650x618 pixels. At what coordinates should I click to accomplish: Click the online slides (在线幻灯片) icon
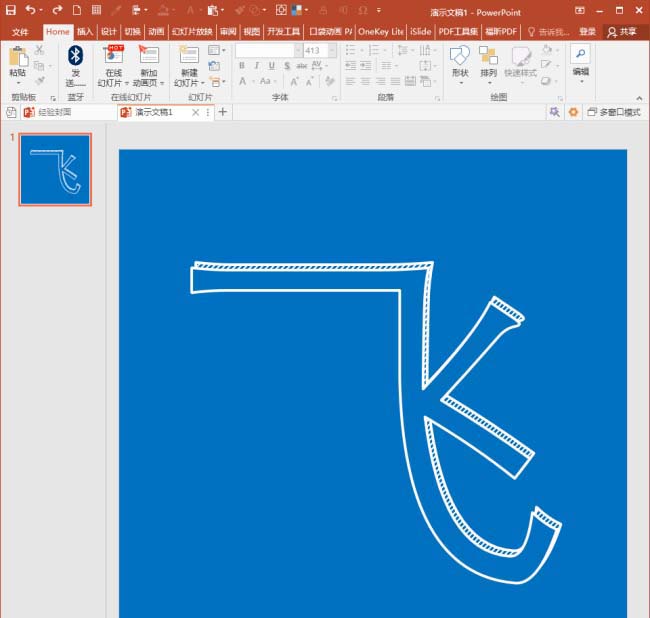click(x=114, y=56)
